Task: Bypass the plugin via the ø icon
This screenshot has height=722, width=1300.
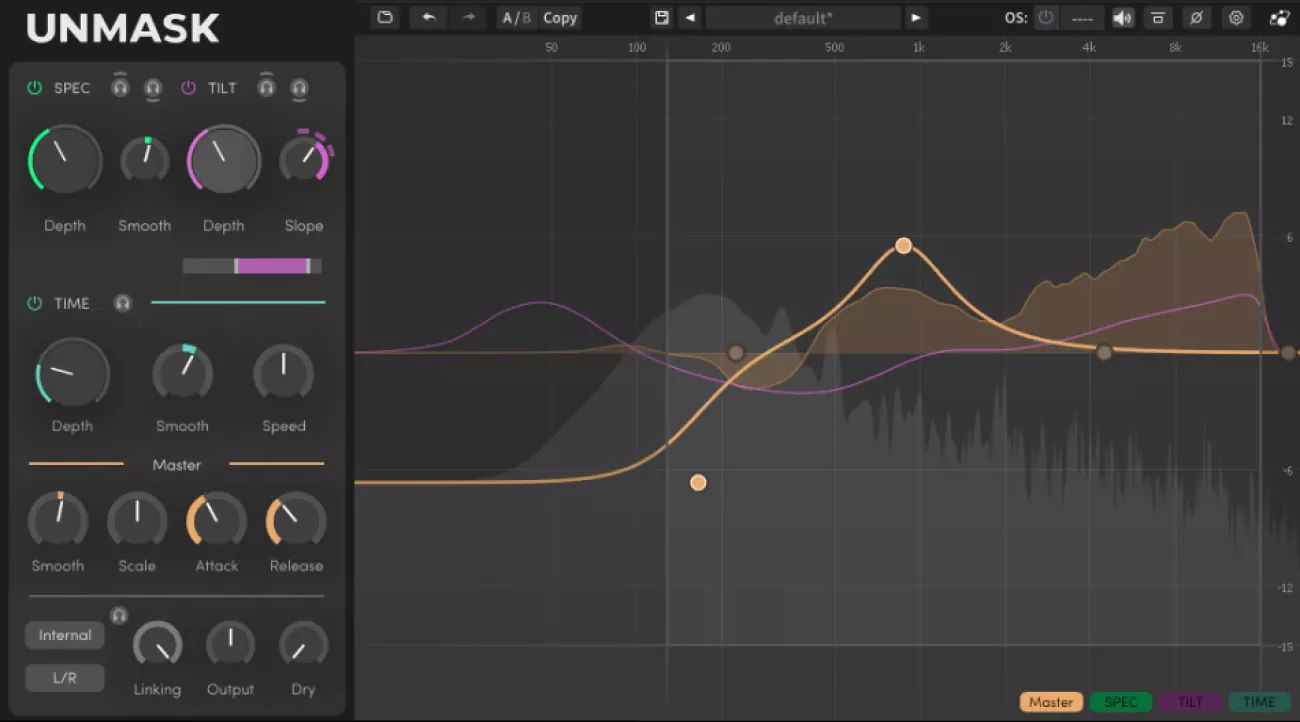Action: 1196,17
